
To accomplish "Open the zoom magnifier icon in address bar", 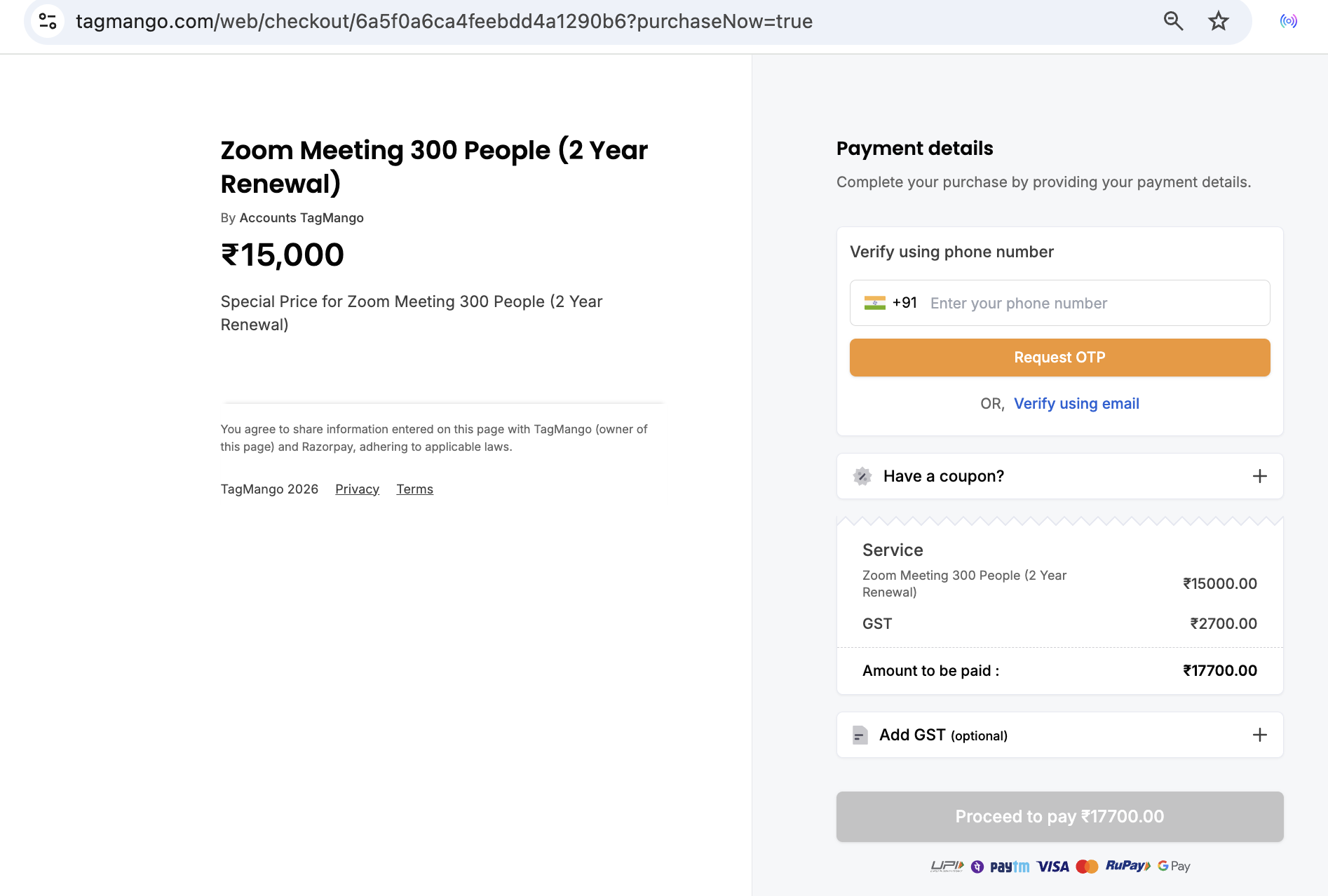I will [x=1173, y=21].
